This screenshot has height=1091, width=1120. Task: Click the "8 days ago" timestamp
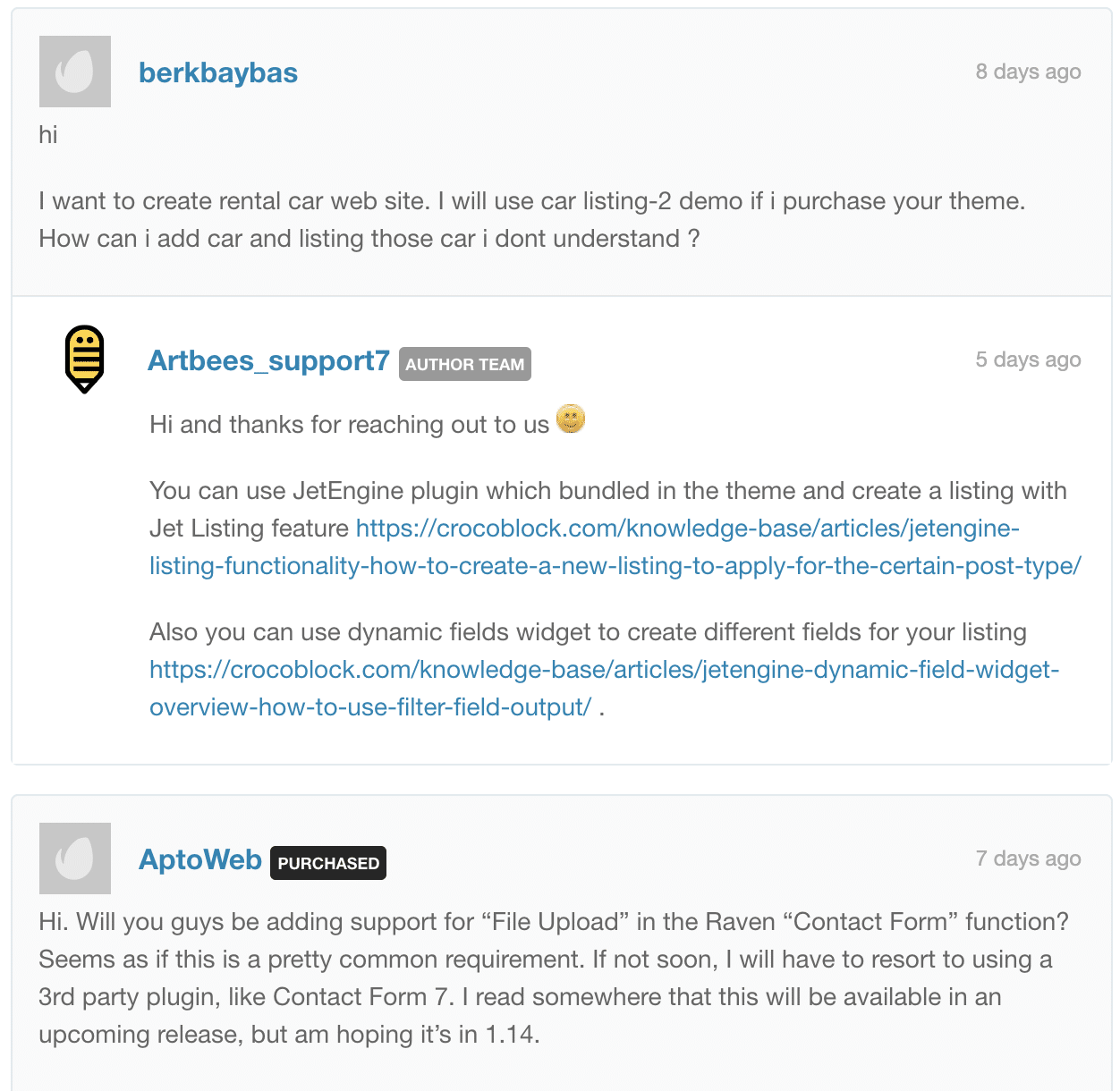(1028, 72)
